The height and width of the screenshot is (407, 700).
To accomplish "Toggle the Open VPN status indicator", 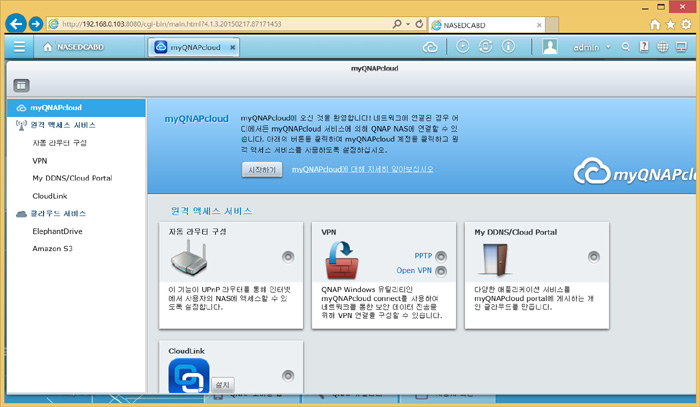I will 441,271.
